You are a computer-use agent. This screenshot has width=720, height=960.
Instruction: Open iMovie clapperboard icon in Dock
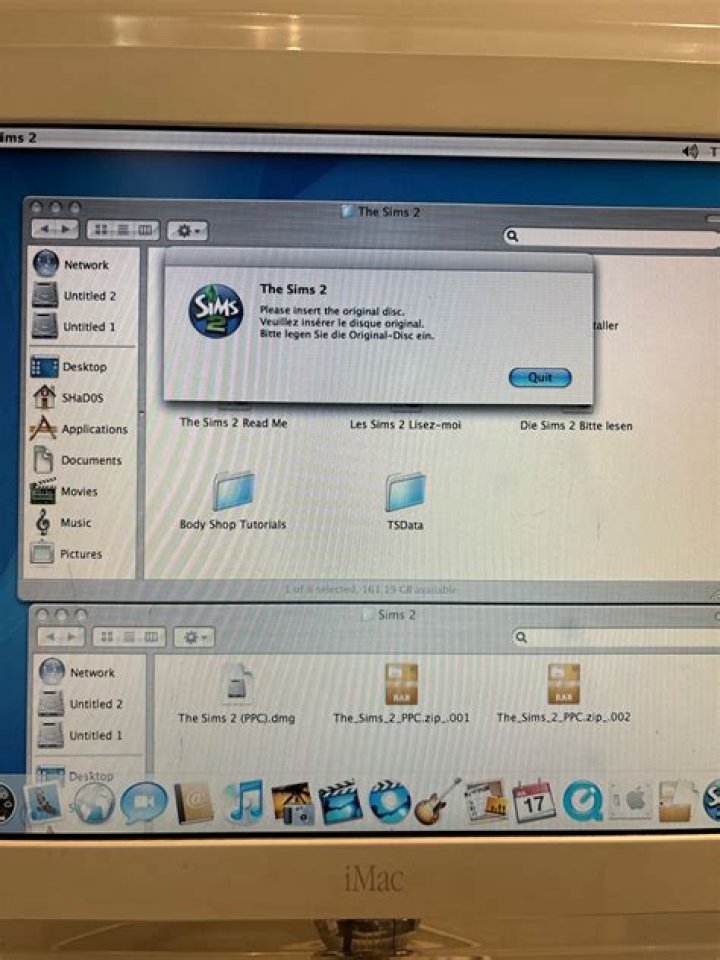[x=340, y=802]
